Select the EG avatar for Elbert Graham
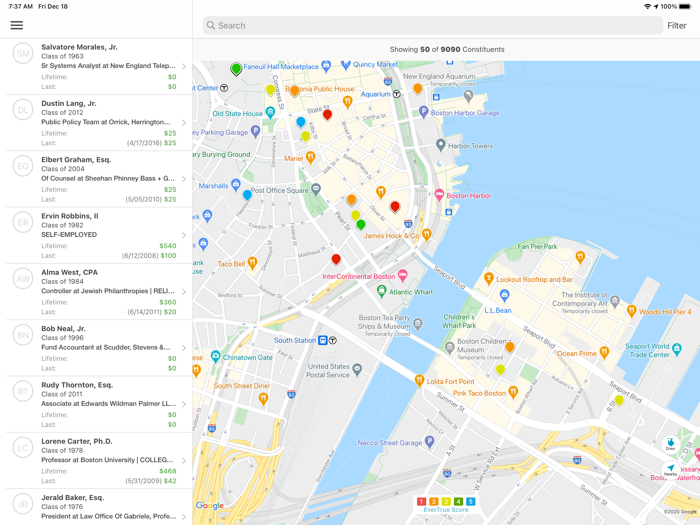The width and height of the screenshot is (700, 525). point(23,166)
